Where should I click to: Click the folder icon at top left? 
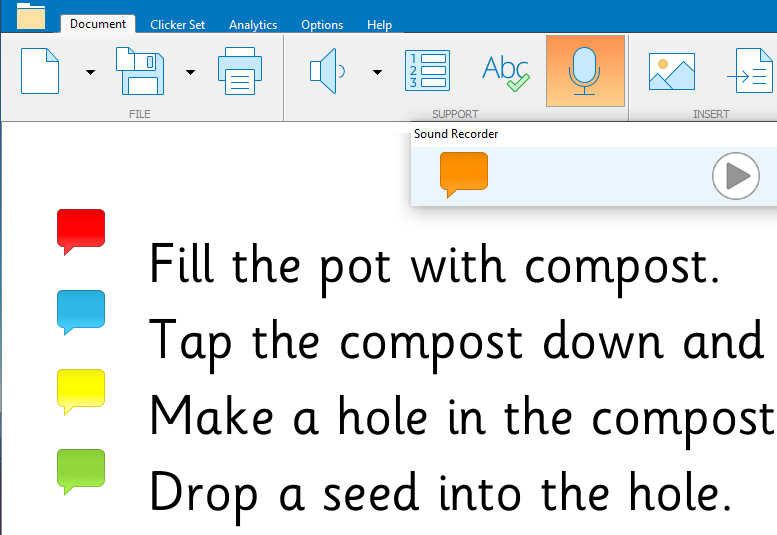click(31, 17)
